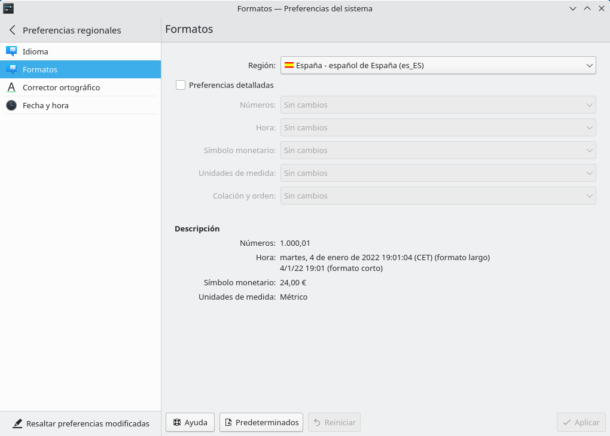Click the Métrico value text

[x=294, y=297]
